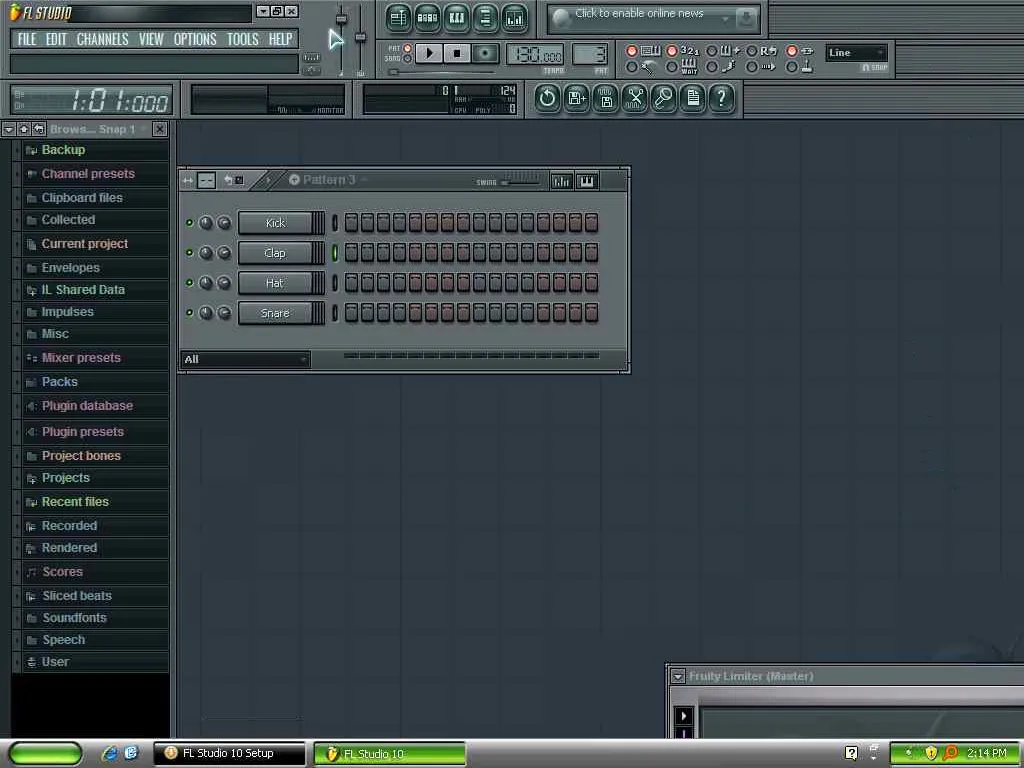Click the Record transport button
The image size is (1024, 768).
485,54
